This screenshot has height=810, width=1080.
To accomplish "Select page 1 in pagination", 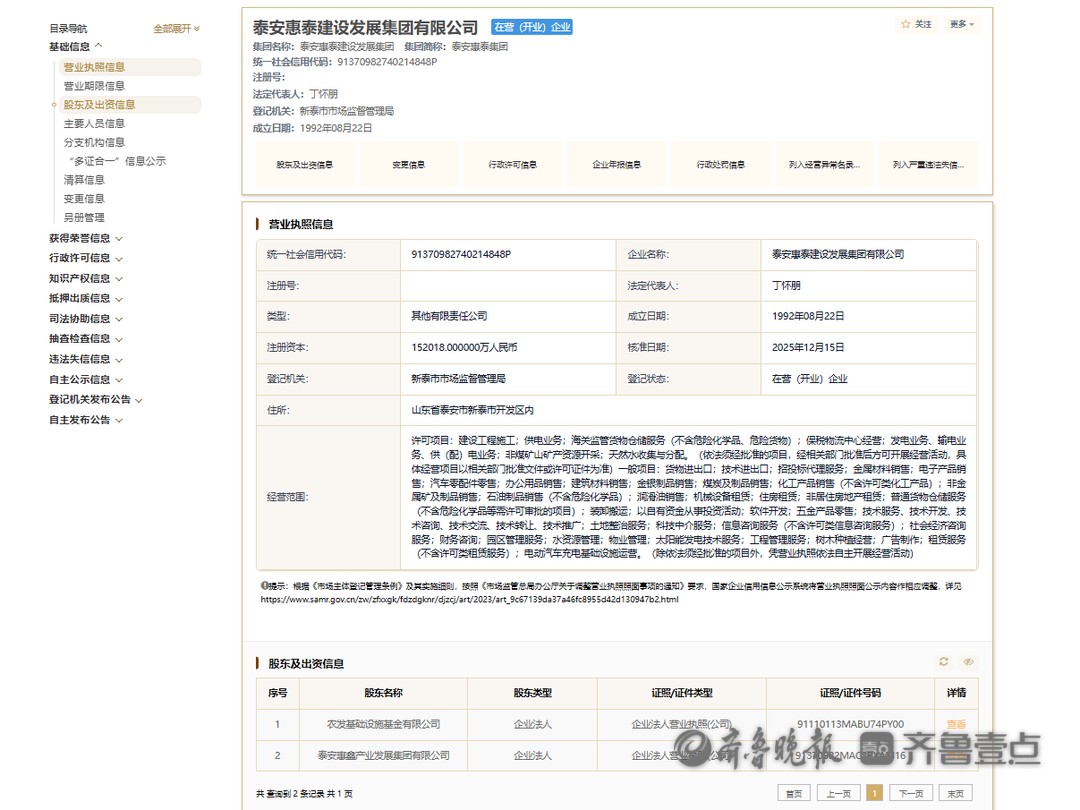I will (874, 793).
